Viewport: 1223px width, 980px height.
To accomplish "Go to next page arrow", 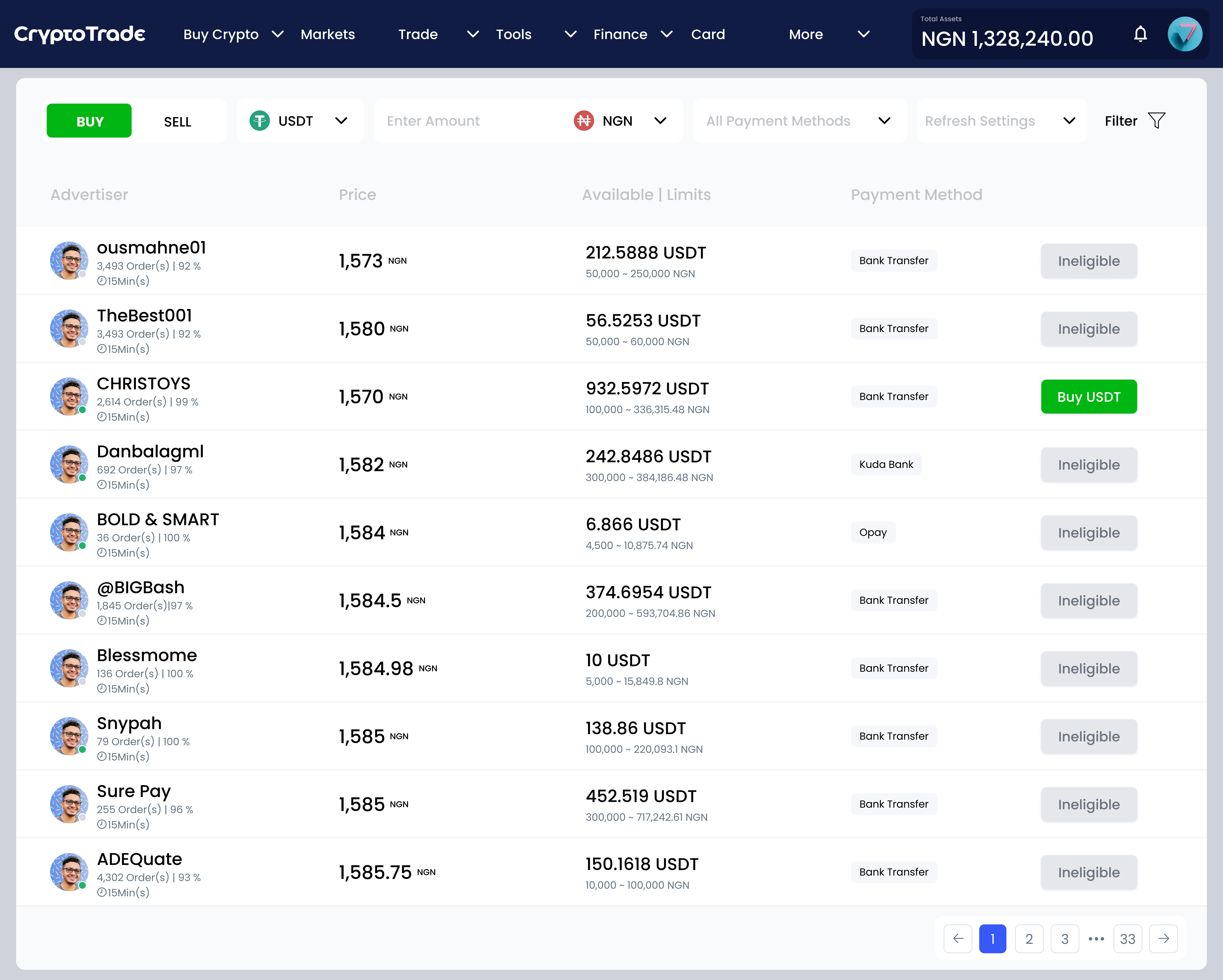I will 1163,939.
